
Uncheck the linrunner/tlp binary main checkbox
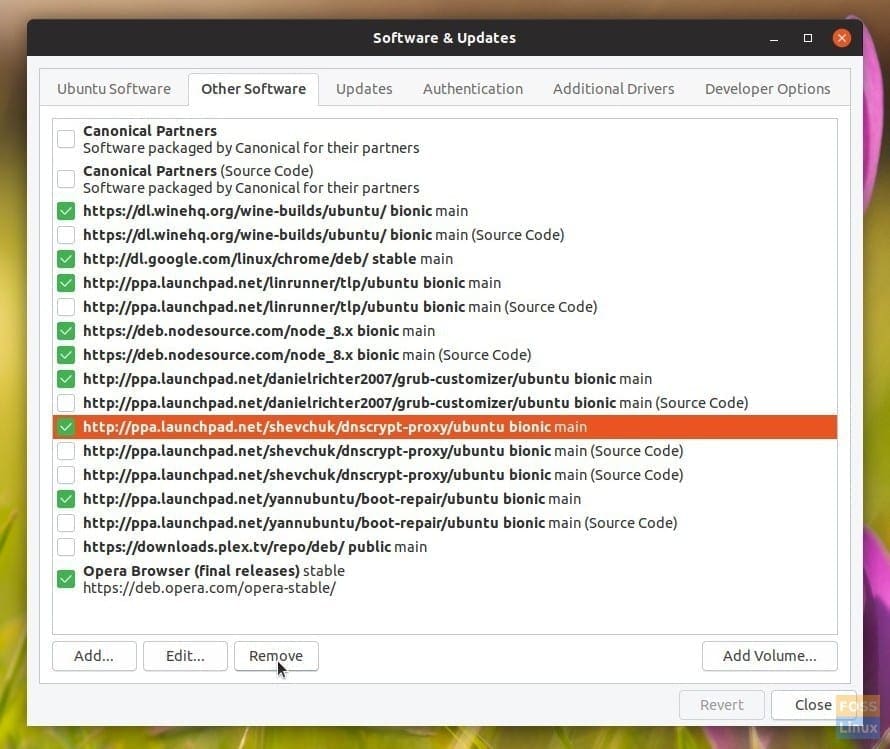[66, 283]
